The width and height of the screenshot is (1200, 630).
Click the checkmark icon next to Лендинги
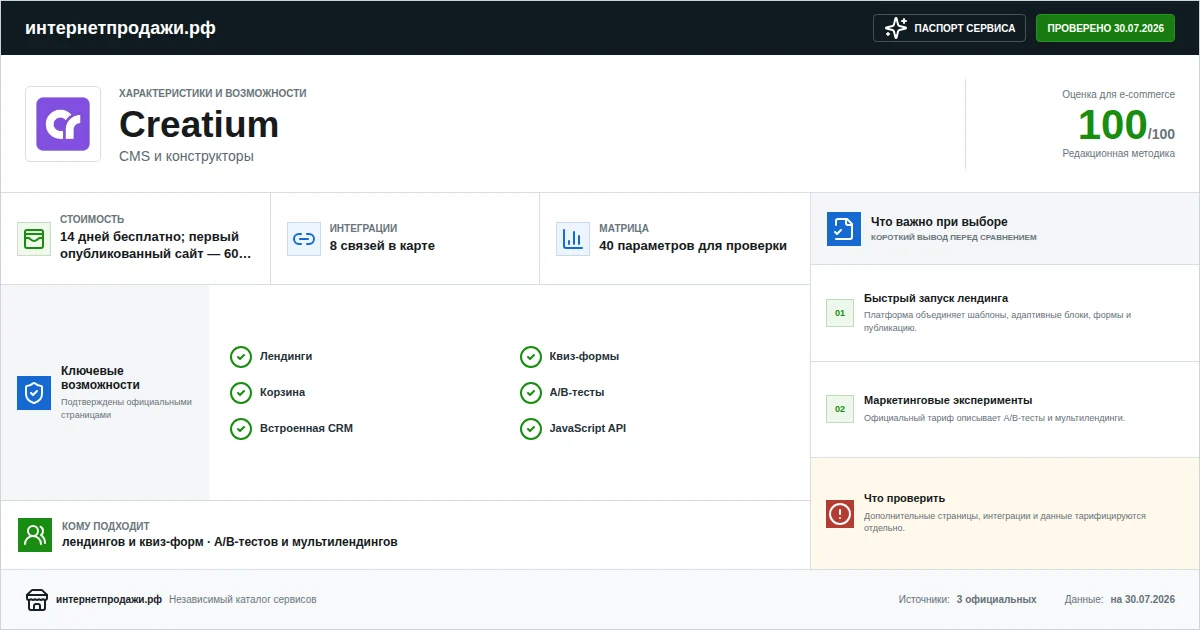click(x=241, y=357)
